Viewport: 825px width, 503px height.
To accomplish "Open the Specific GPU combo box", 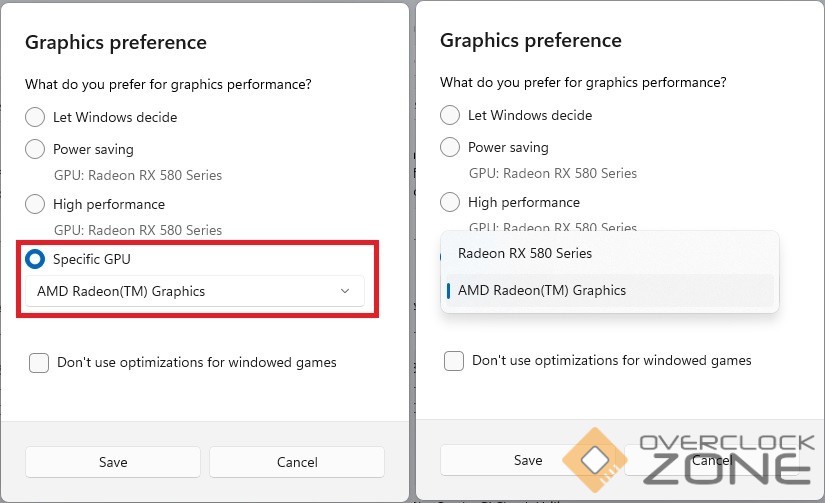I will tap(195, 291).
